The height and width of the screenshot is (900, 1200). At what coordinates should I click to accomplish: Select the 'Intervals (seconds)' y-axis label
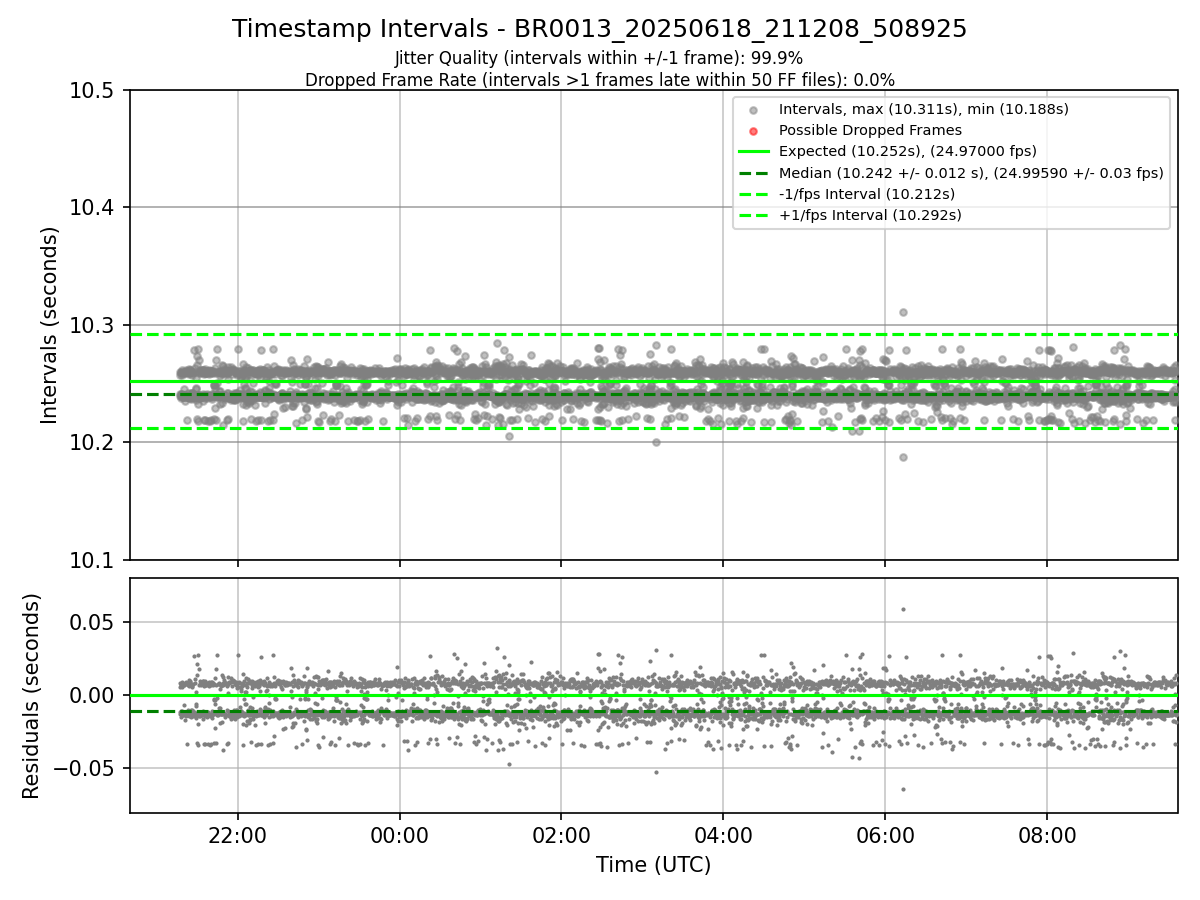[50, 325]
